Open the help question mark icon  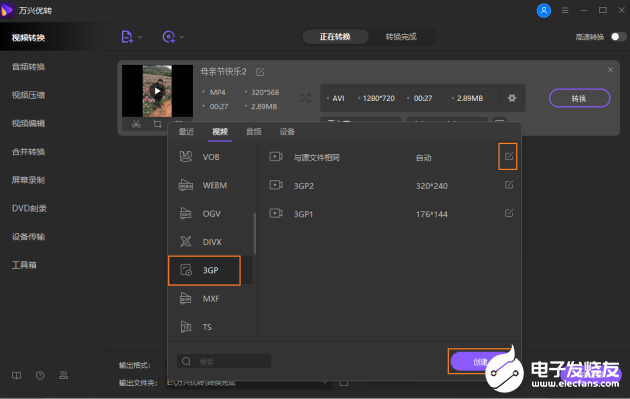point(40,376)
